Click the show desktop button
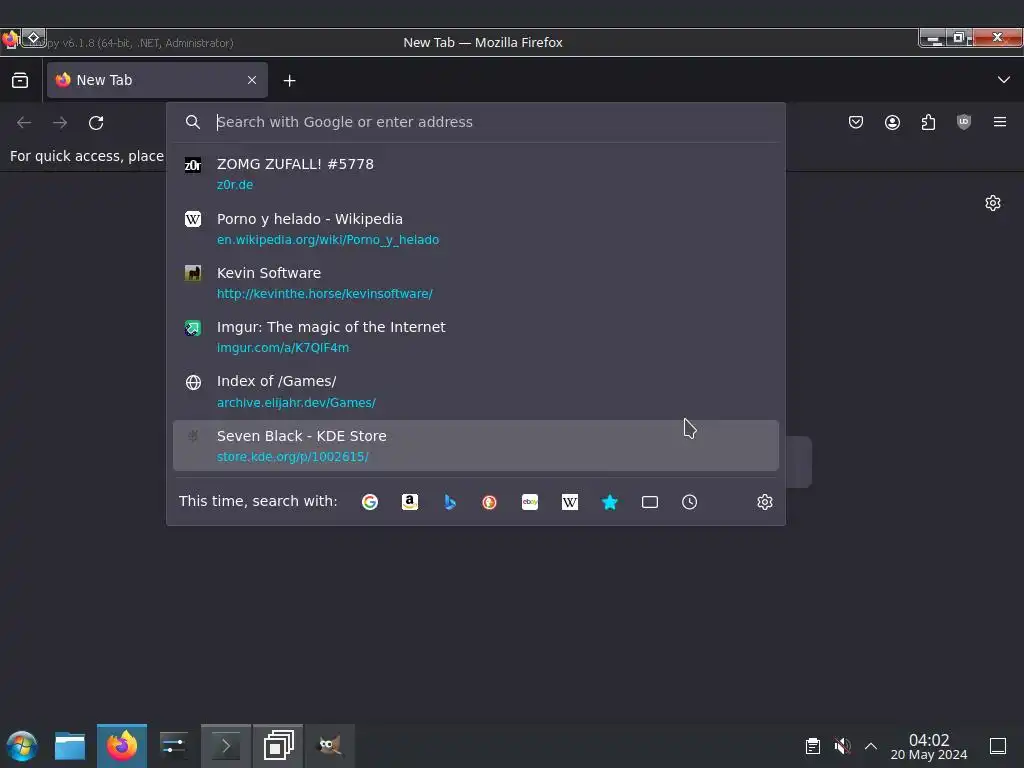Screen dimensions: 1024x768 coord(998,746)
